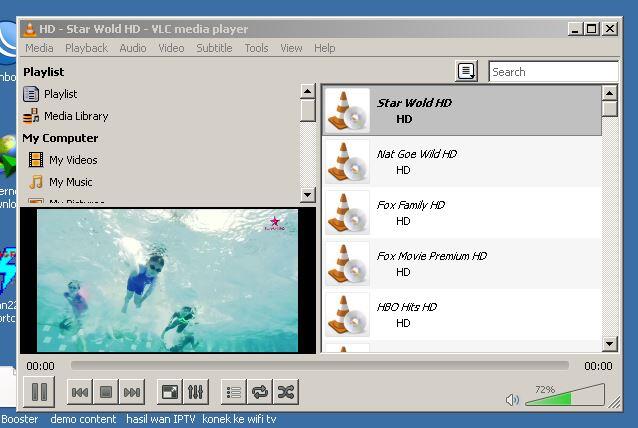Open the View menu
Screen dimensions: 638x428
coord(291,48)
